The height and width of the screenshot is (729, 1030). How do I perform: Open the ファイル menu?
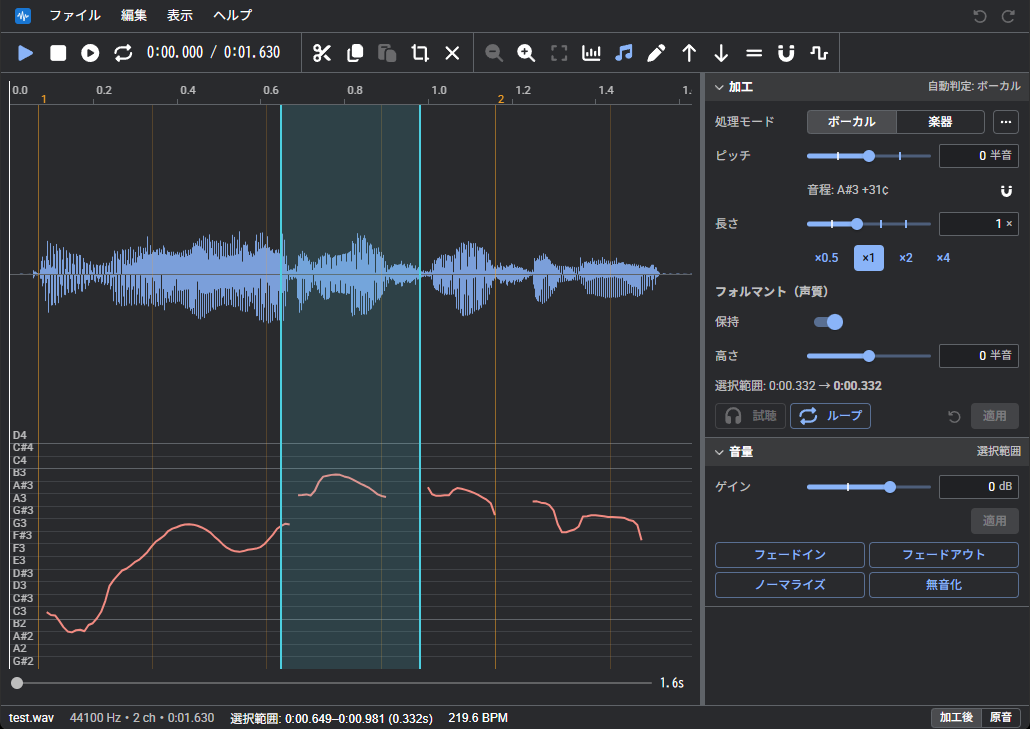pyautogui.click(x=75, y=15)
